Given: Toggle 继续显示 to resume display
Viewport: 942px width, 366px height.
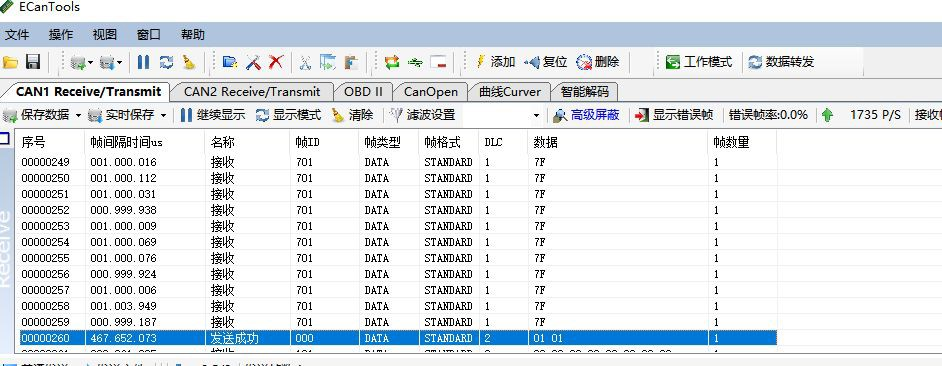Looking at the screenshot, I should (x=213, y=115).
